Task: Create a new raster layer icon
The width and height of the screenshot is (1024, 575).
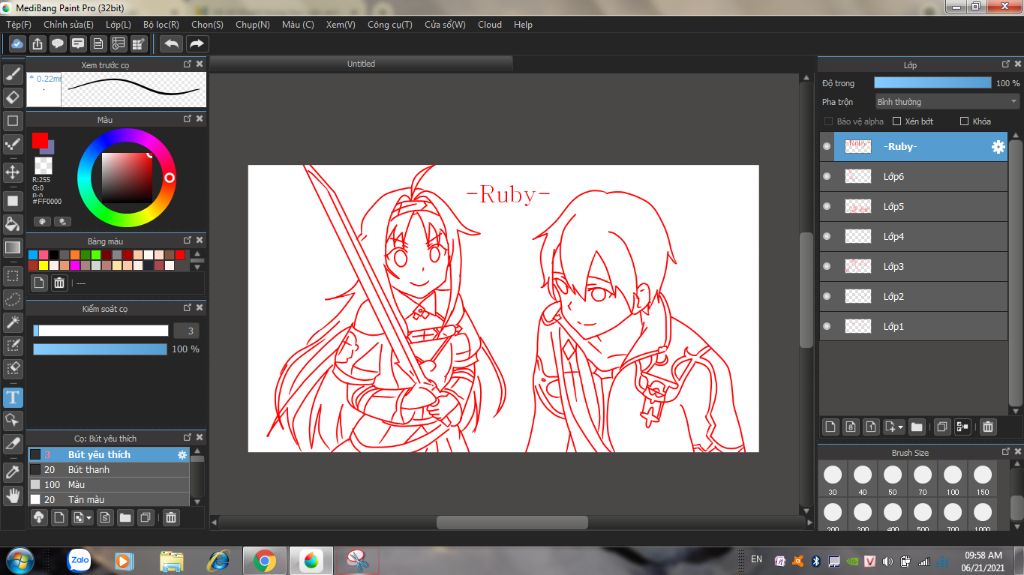Action: click(x=830, y=427)
